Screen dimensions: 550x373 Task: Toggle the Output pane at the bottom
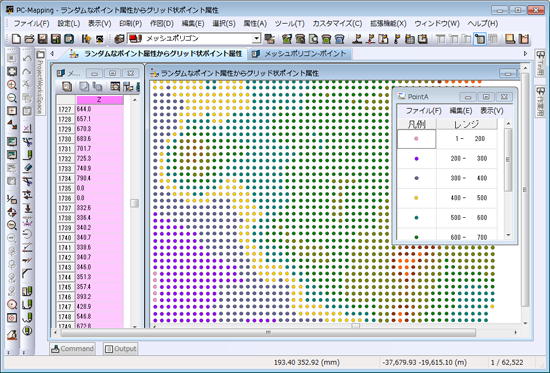point(121,349)
